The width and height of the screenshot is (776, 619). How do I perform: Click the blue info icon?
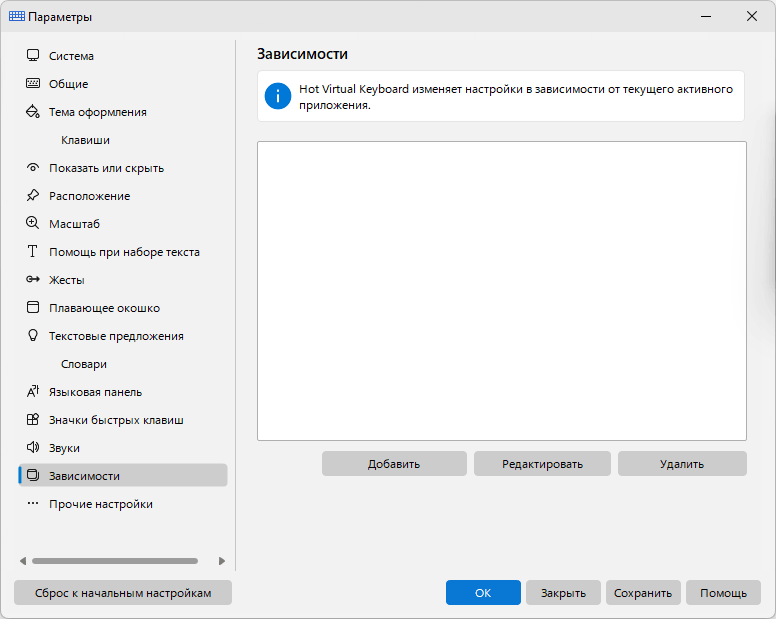point(278,96)
